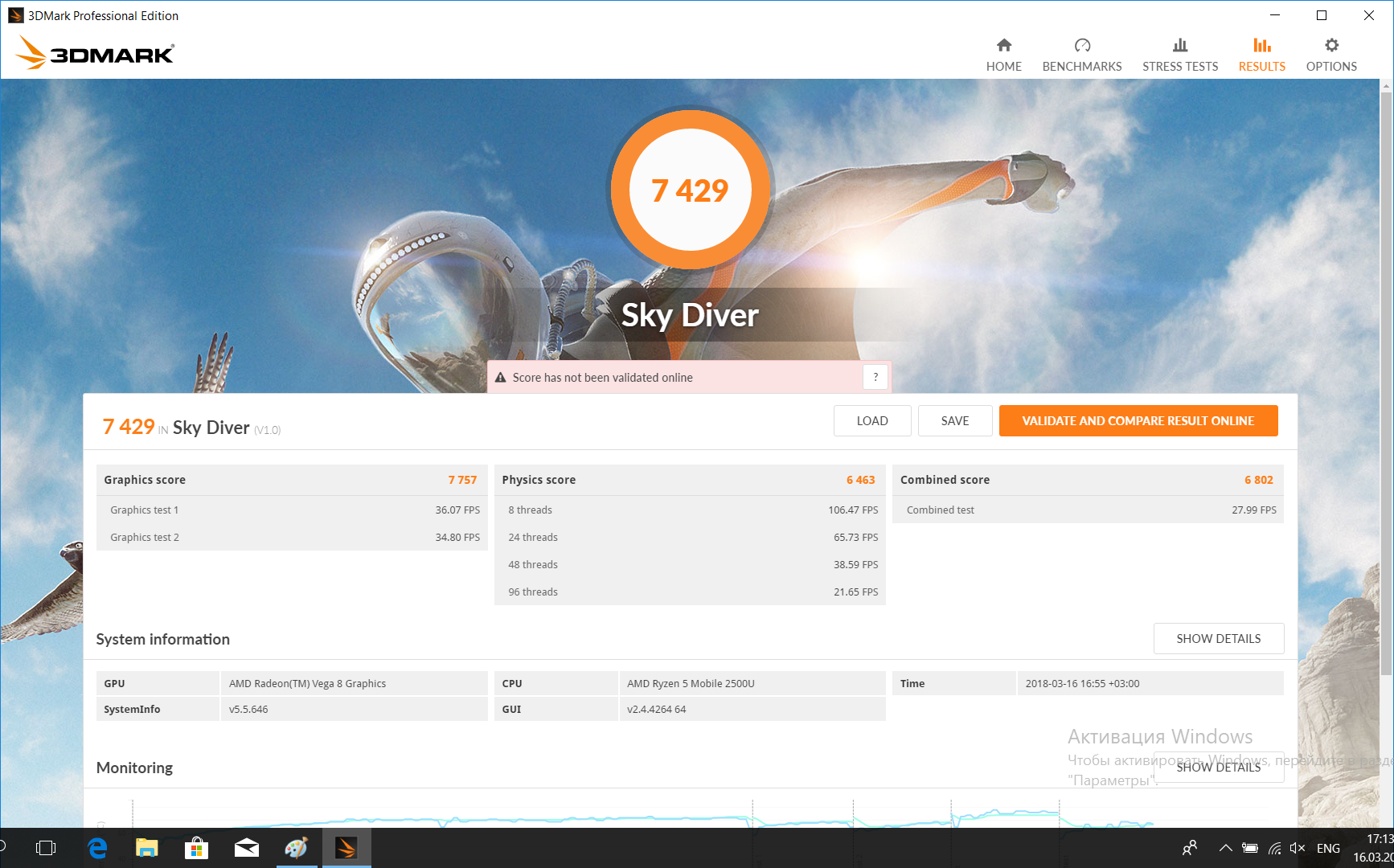Click the Sky Diver title banner
Screen dimensions: 1394x868
coord(690,315)
